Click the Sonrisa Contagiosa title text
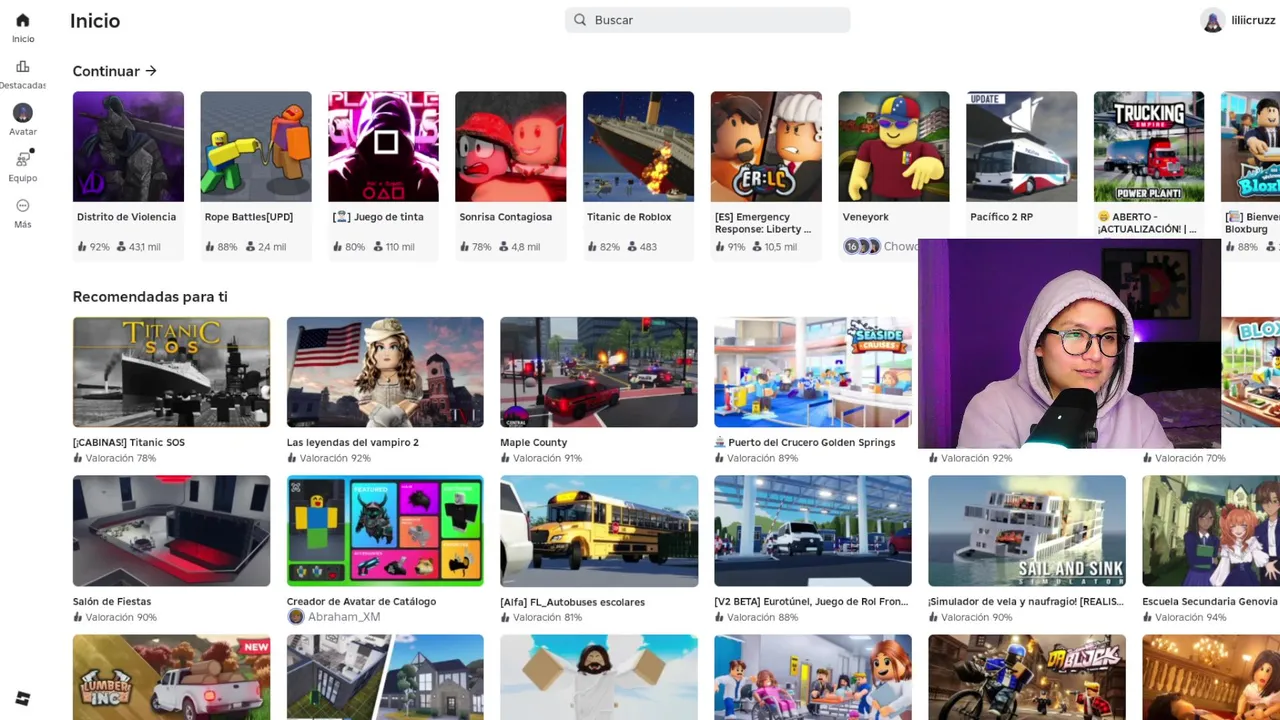Viewport: 1280px width, 720px height. [506, 217]
